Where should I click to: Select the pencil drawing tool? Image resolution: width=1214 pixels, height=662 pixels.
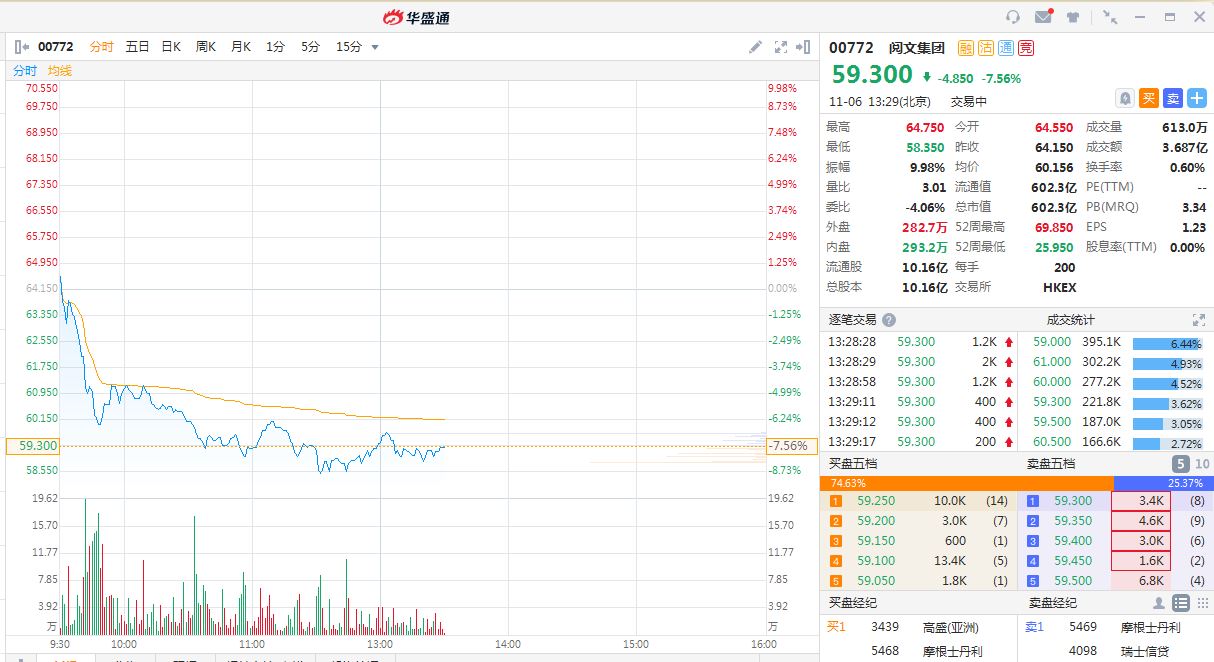[756, 47]
